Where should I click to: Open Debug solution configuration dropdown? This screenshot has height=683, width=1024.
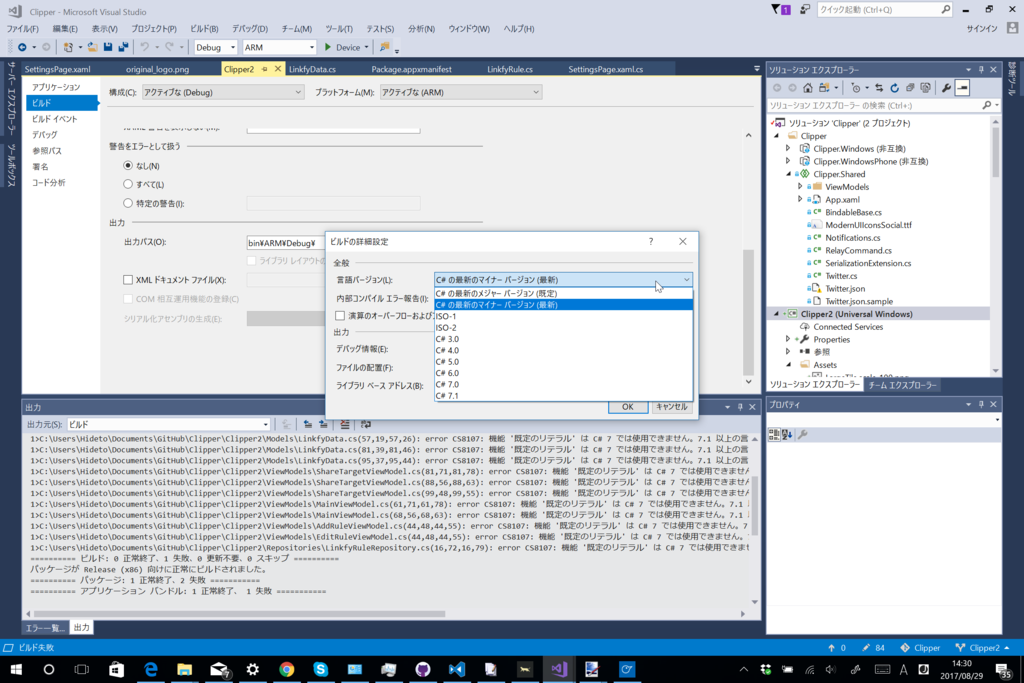click(216, 47)
